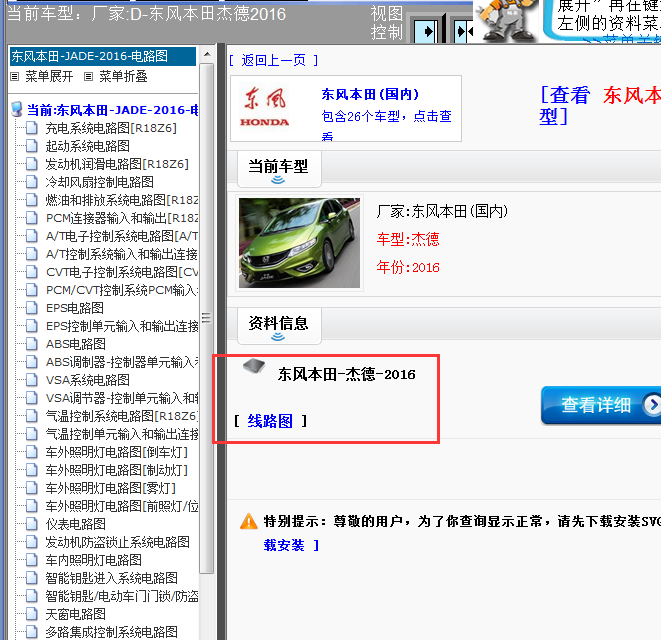Open the 线路图 link
661x640 pixels.
[x=270, y=421]
